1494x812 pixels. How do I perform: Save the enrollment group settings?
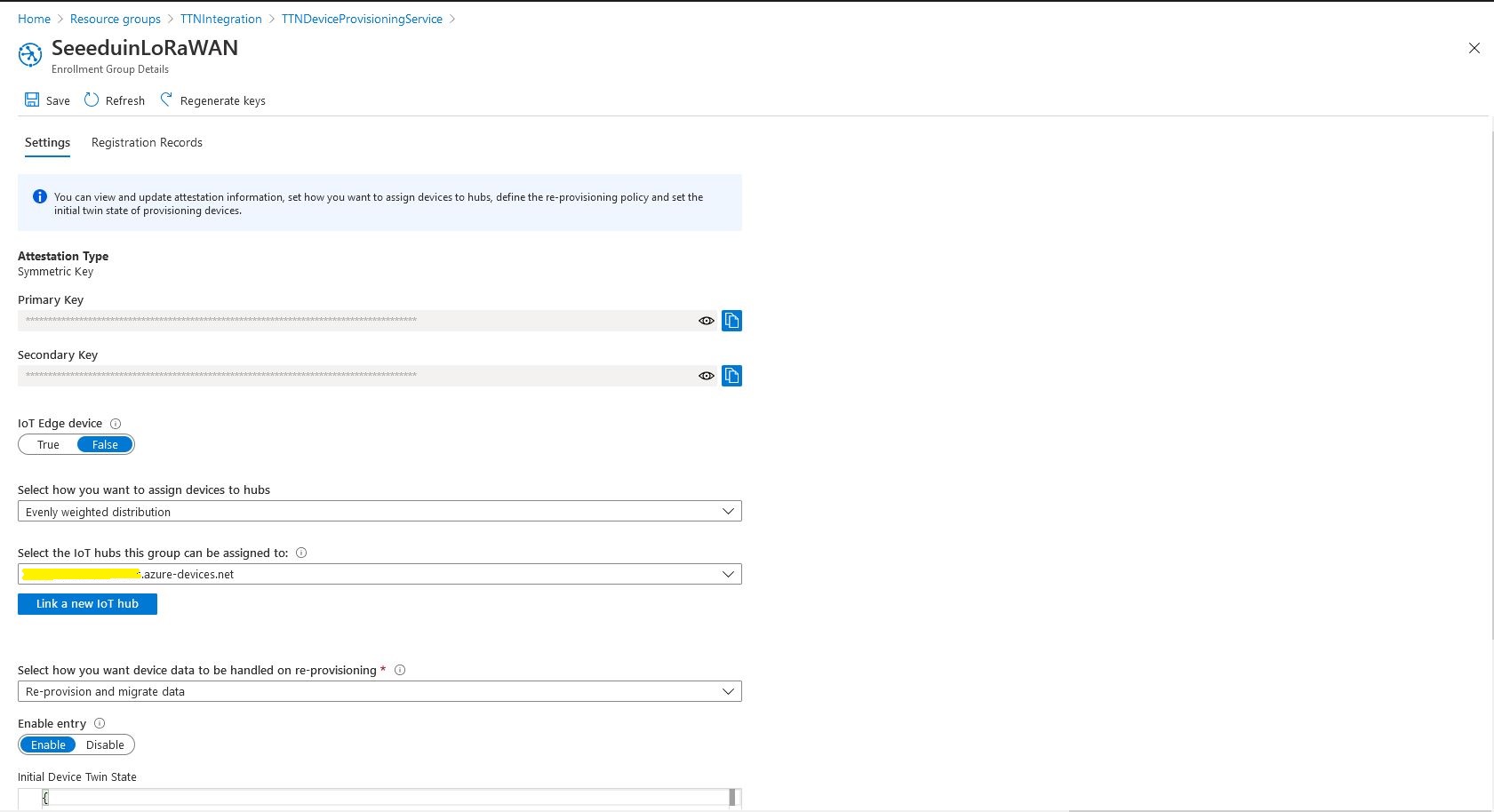pyautogui.click(x=45, y=100)
